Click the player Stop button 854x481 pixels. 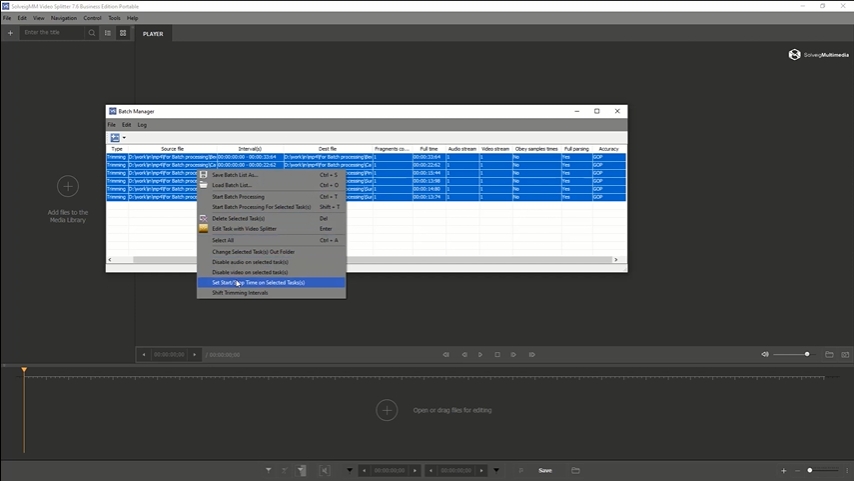(x=497, y=355)
